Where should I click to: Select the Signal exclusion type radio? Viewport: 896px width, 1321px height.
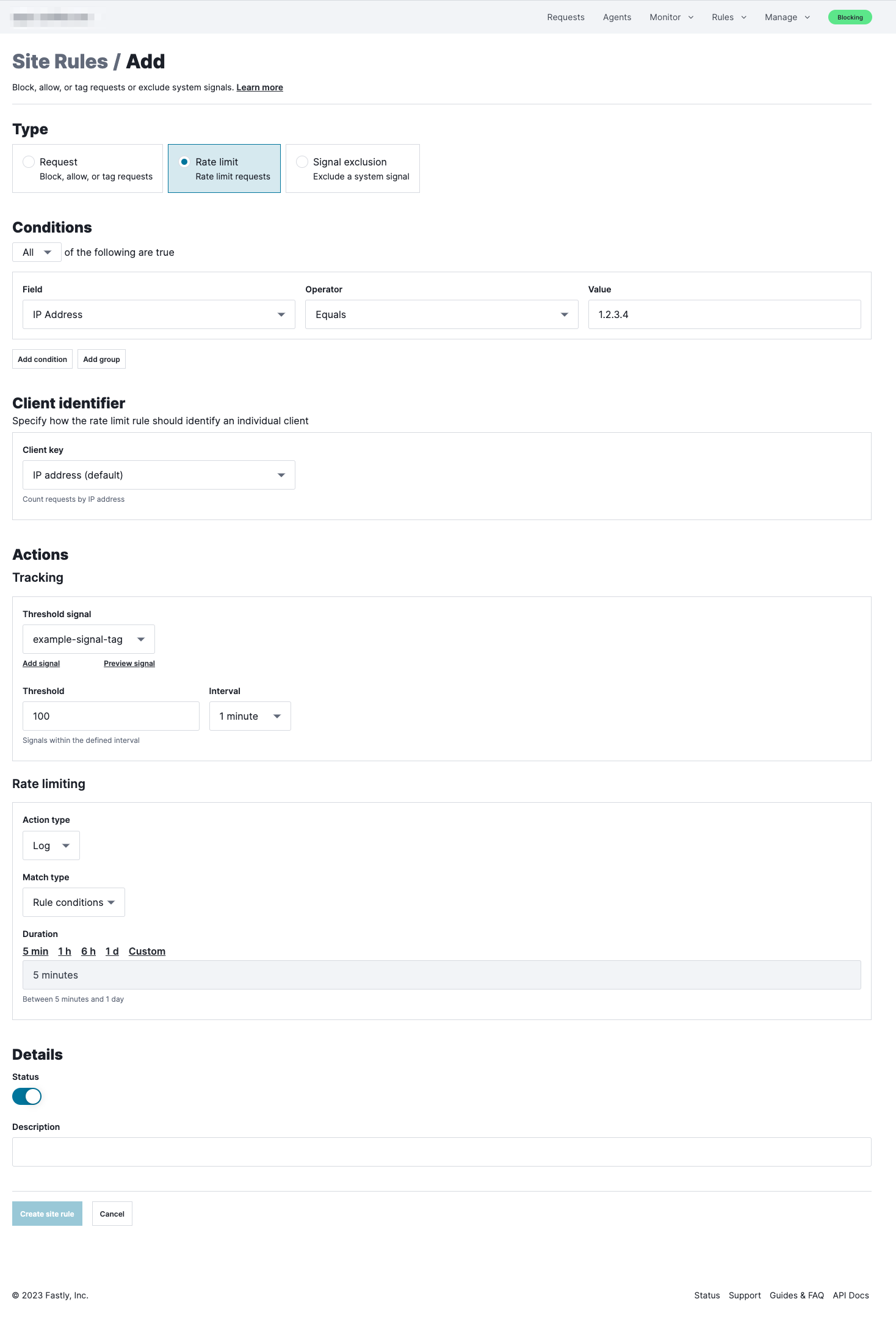click(x=302, y=162)
